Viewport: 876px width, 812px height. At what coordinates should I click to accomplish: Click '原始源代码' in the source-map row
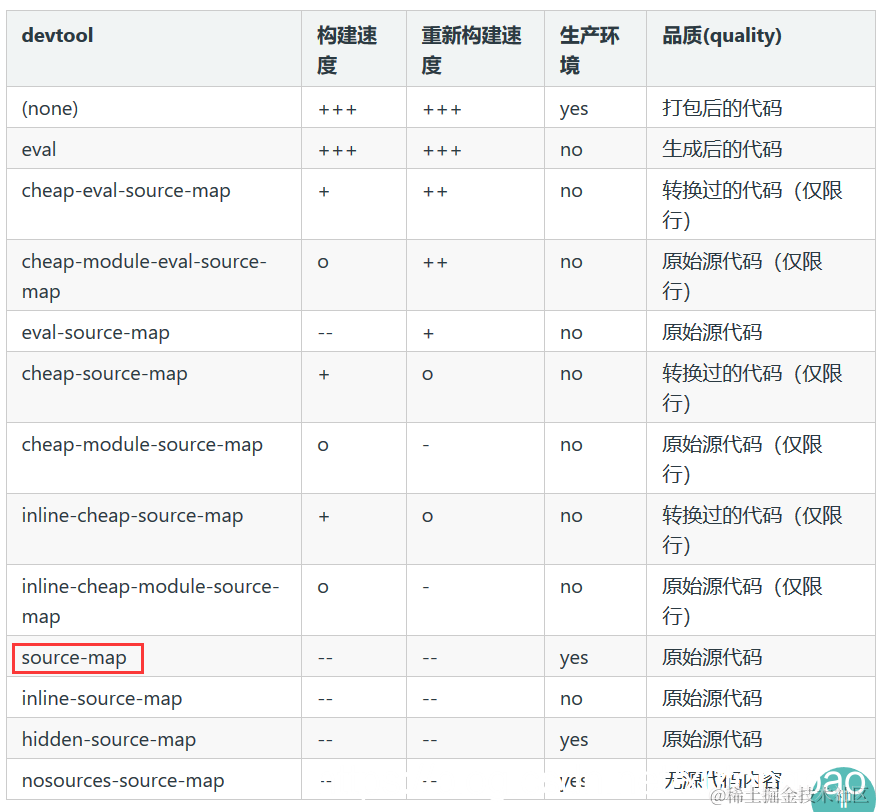[712, 657]
